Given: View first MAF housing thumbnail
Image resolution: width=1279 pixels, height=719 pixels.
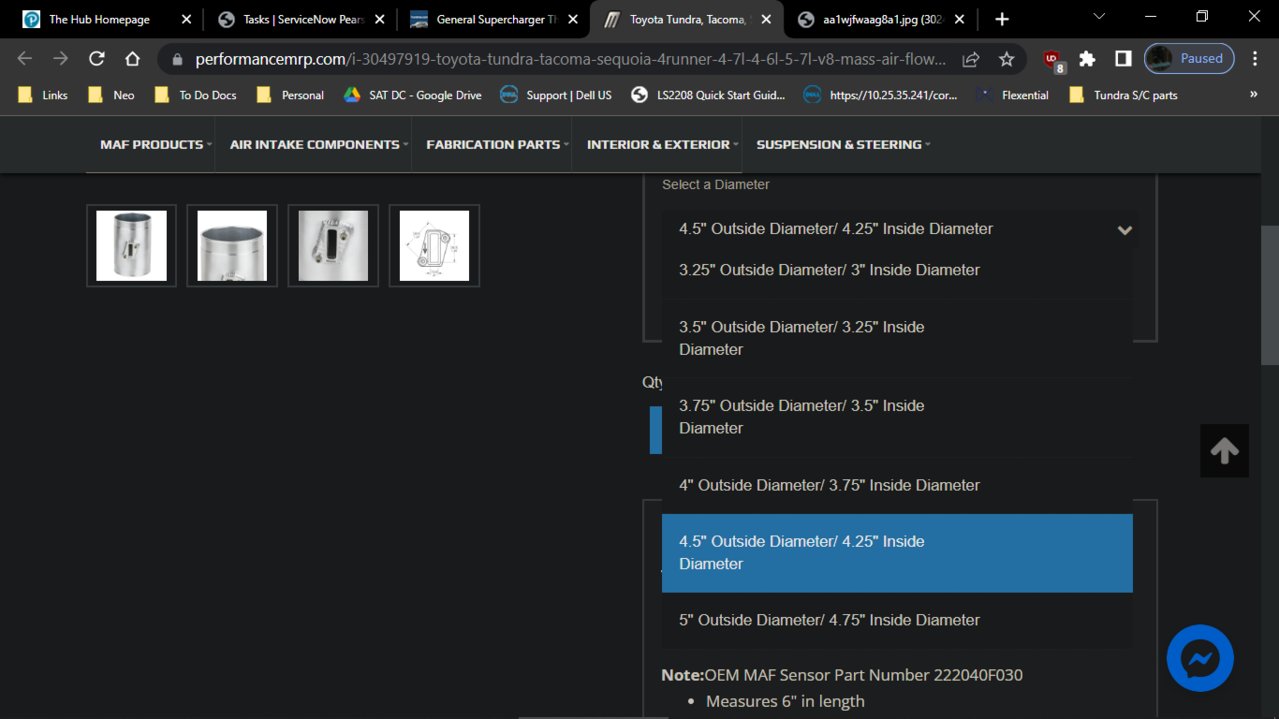Looking at the screenshot, I should [131, 246].
